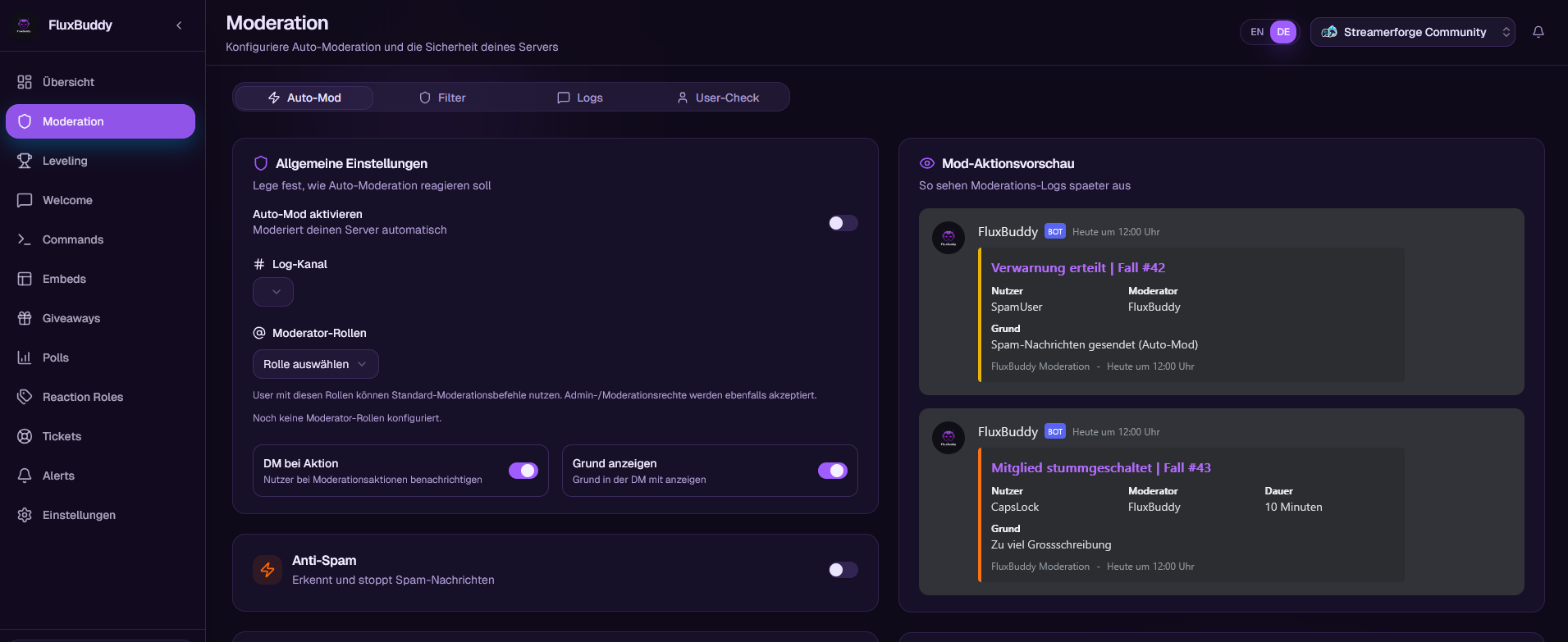This screenshot has height=642, width=1568.
Task: Turn off the DM bei Aktion toggle
Action: tap(523, 471)
